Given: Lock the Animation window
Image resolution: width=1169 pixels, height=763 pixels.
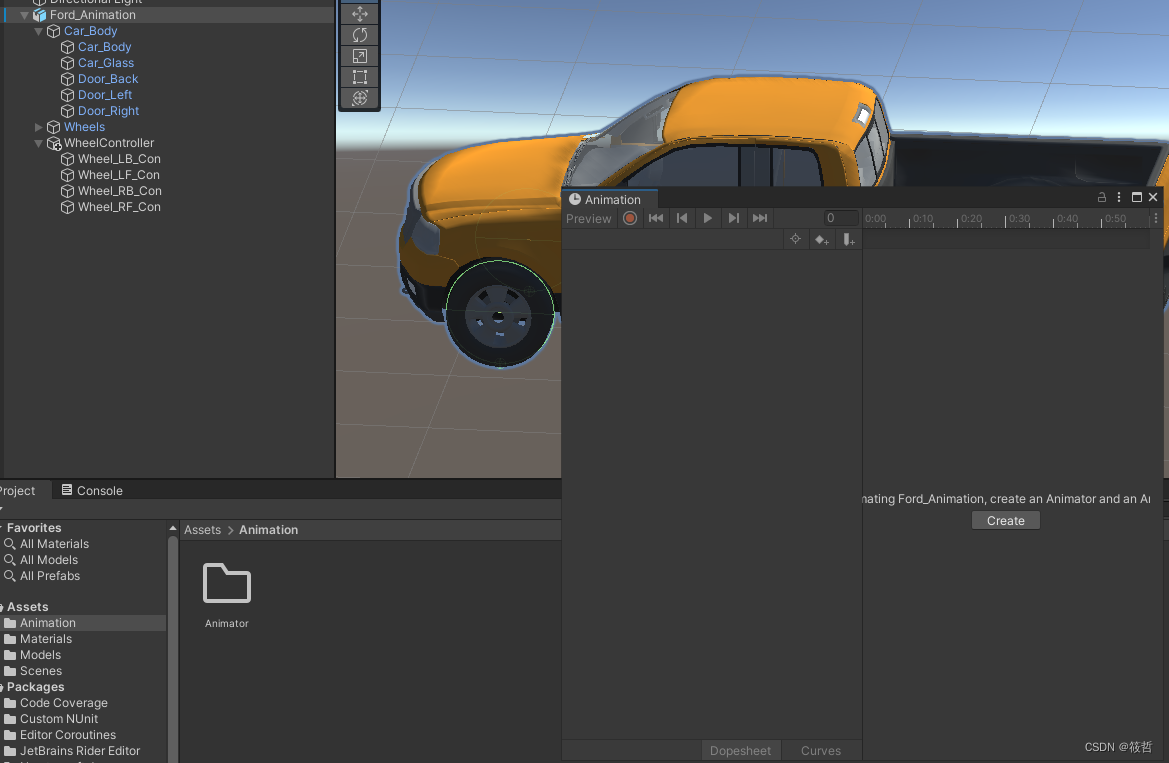Looking at the screenshot, I should [x=1102, y=197].
